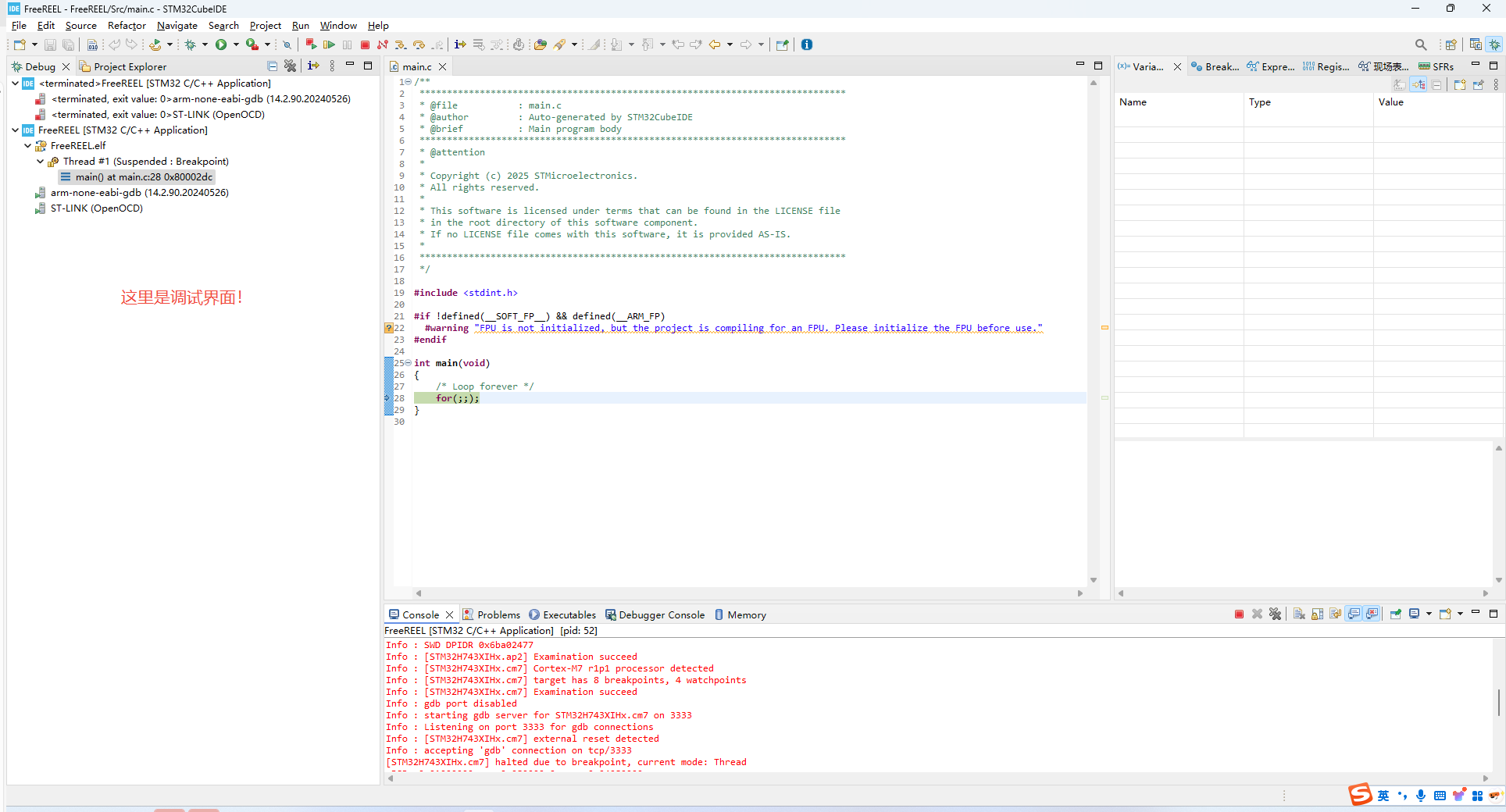
Task: Click Remove All Terminated Launches in Debug view
Action: point(290,66)
